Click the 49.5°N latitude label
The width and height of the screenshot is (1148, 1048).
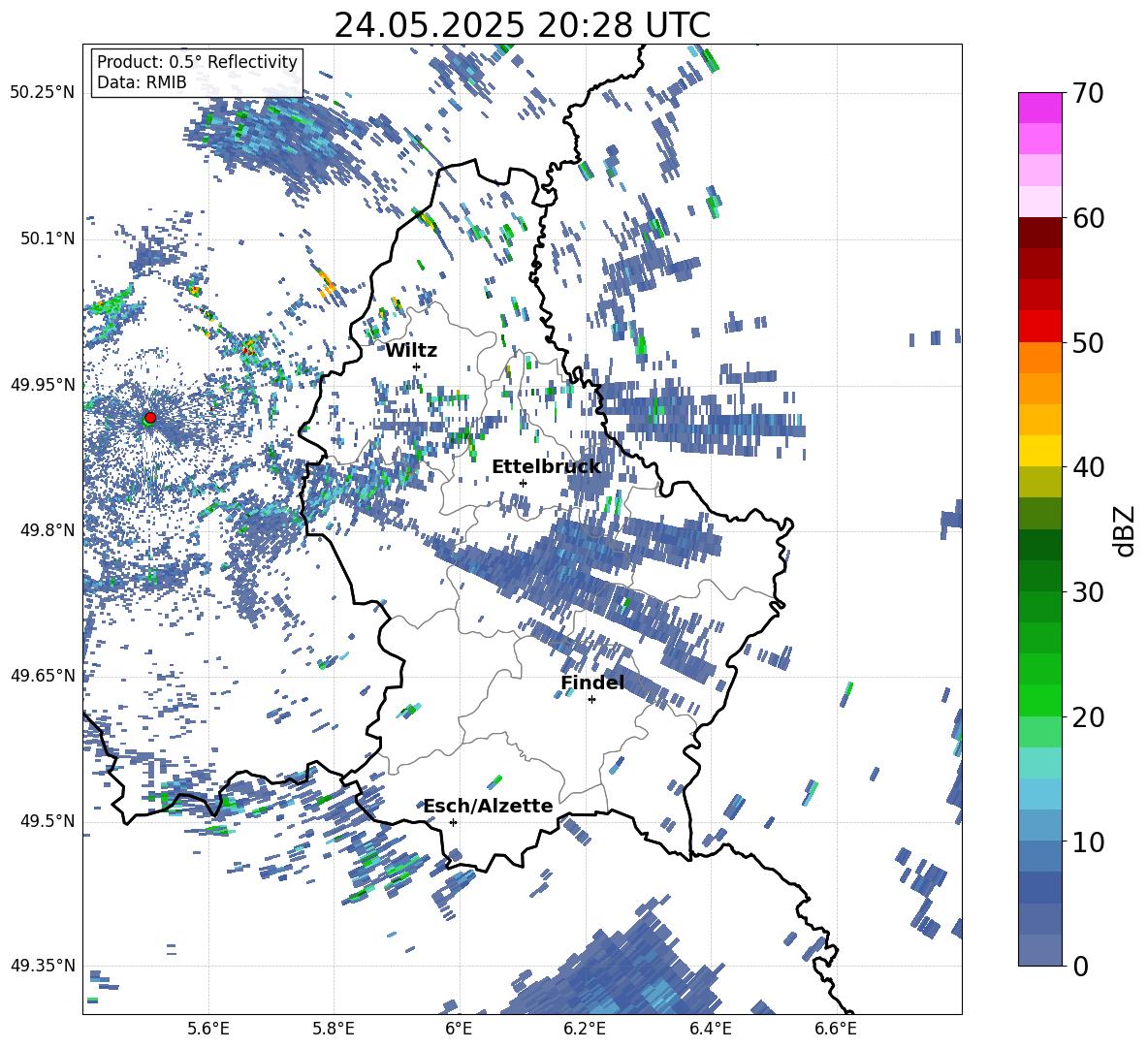48,820
